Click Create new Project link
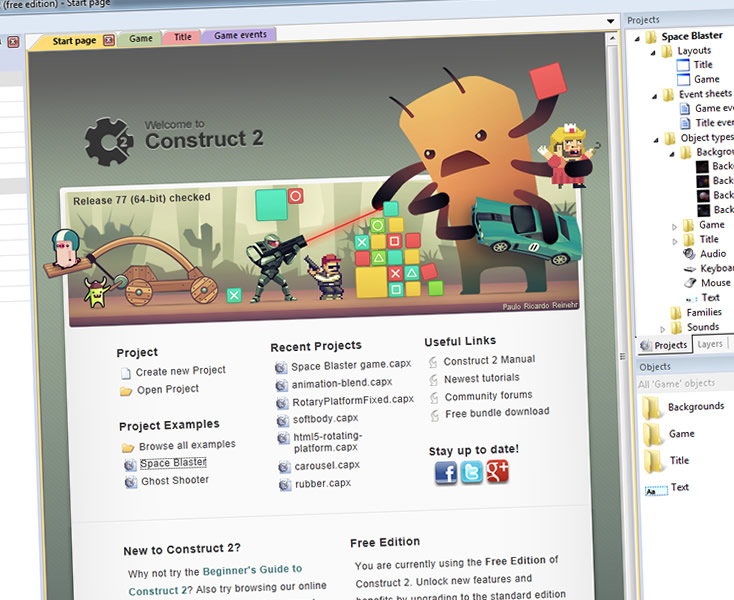Screen dimensions: 734x600 180,371
